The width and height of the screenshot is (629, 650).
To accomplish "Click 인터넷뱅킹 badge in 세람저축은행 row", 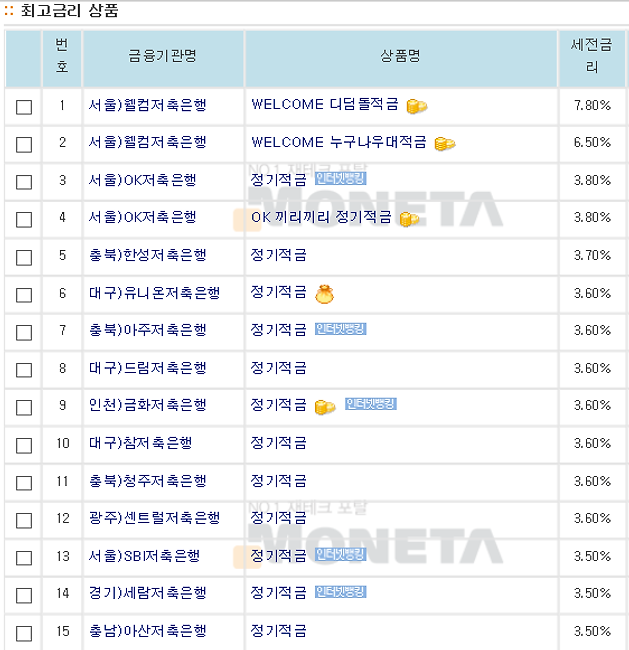I will (340, 592).
